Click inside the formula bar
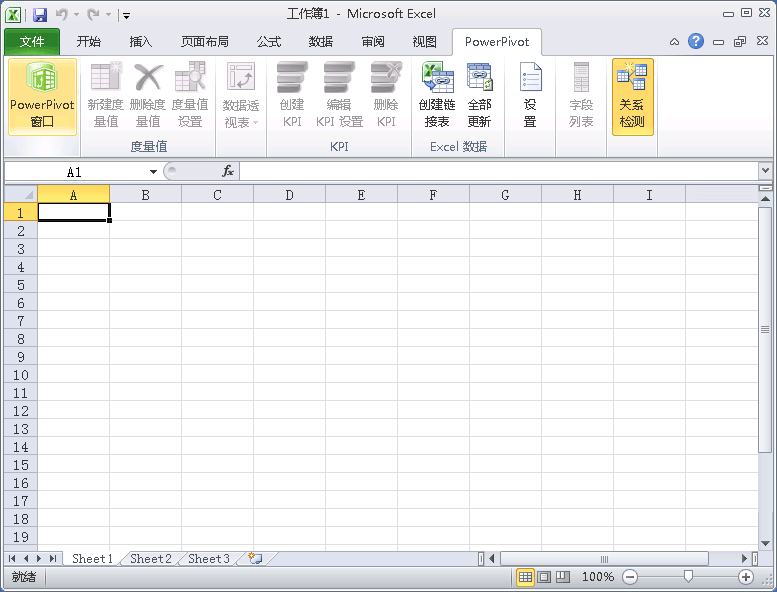777x592 pixels. click(498, 171)
